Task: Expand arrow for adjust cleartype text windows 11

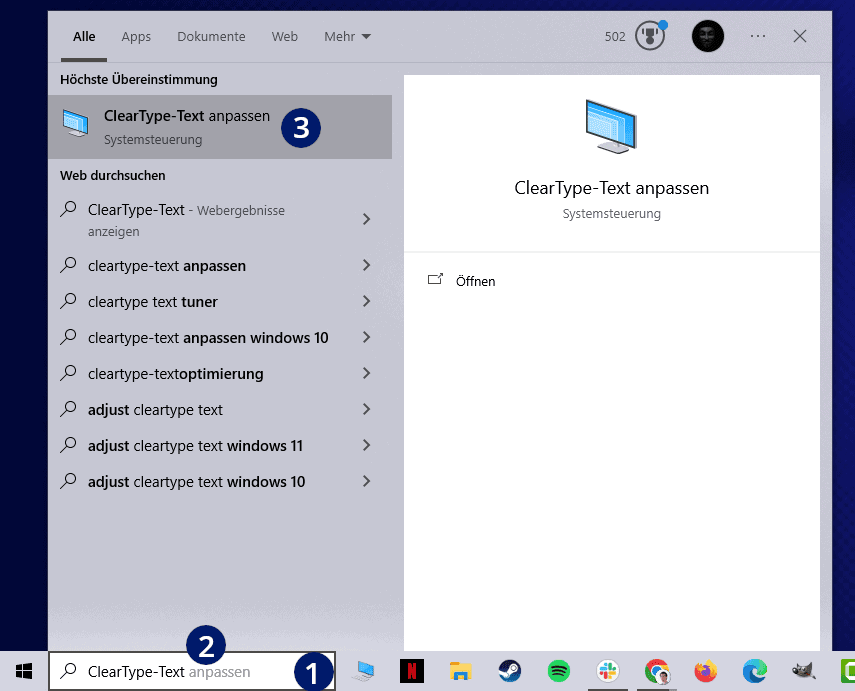Action: [x=366, y=445]
